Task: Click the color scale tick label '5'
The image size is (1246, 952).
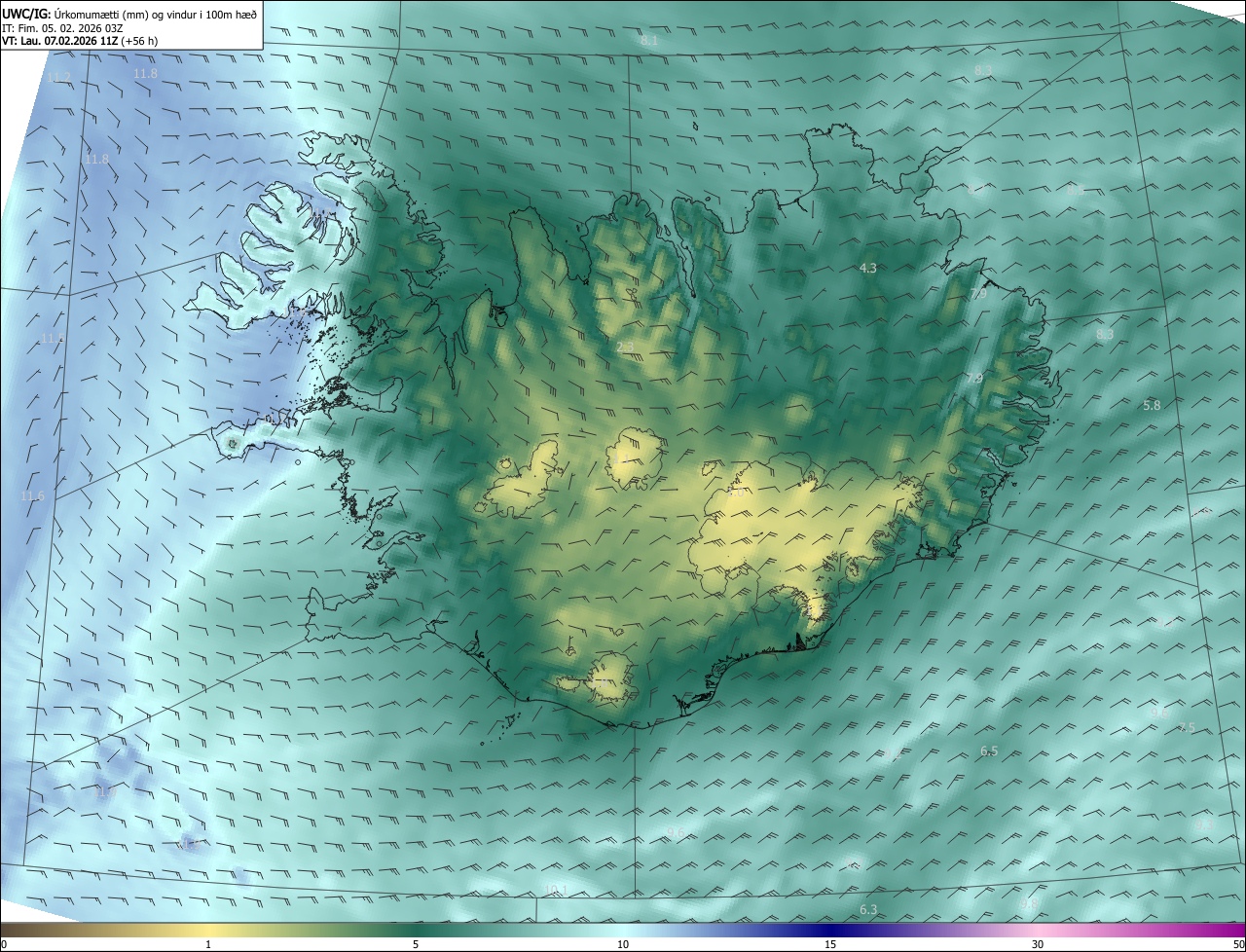Action: pos(416,944)
